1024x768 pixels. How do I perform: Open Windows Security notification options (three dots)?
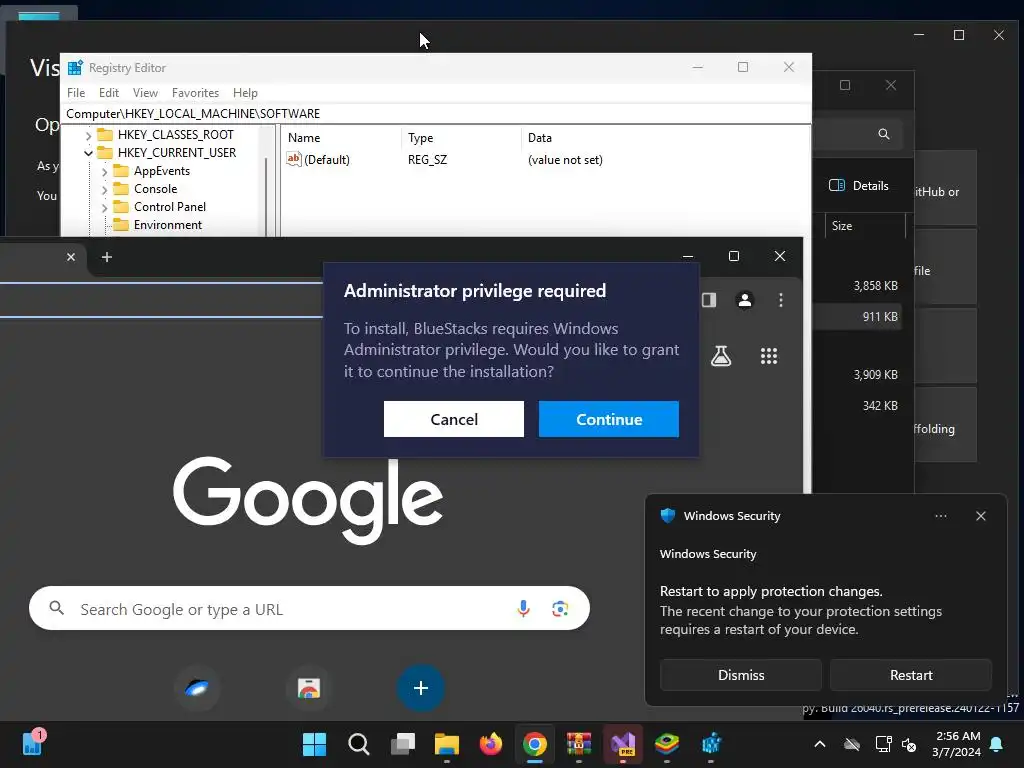[x=940, y=516]
